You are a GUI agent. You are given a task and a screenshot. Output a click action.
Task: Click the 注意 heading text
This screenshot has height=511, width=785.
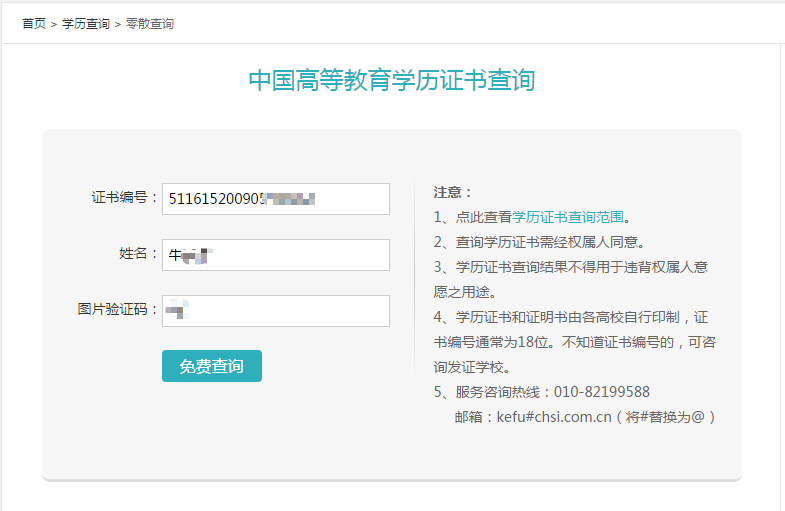point(452,191)
